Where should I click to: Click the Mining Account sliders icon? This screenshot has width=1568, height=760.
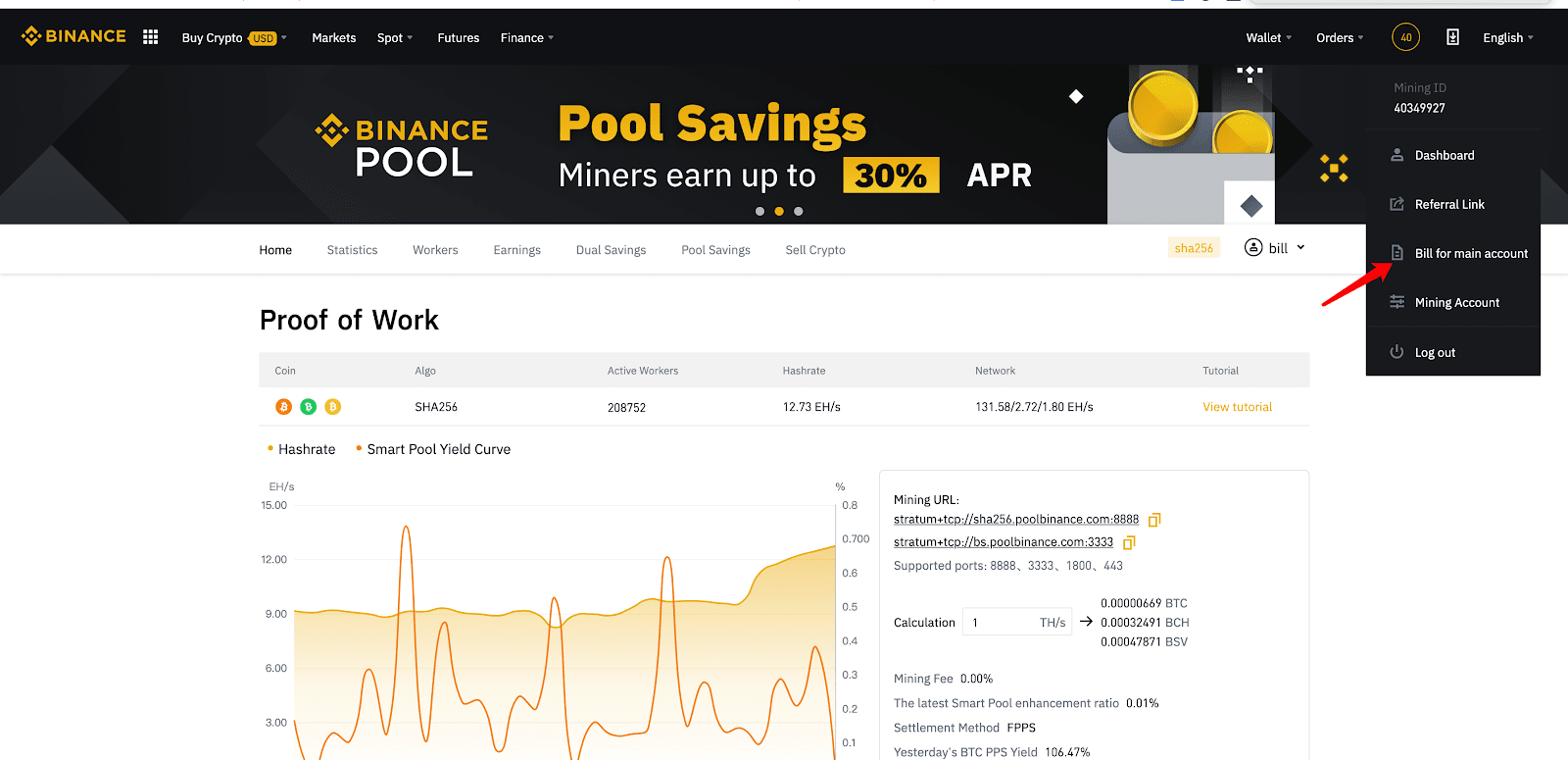(1396, 302)
